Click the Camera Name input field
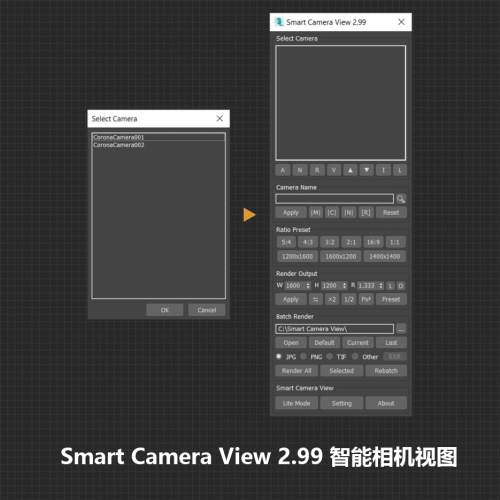The width and height of the screenshot is (500, 500). 334,199
